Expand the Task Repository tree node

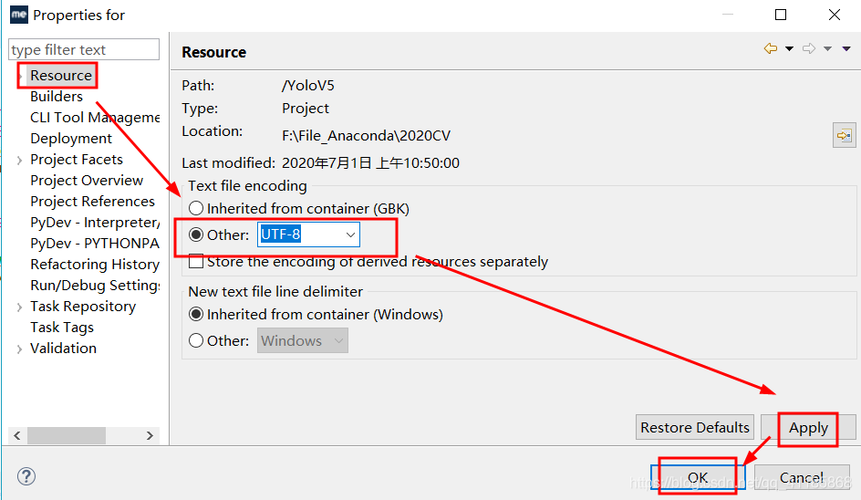tap(19, 307)
